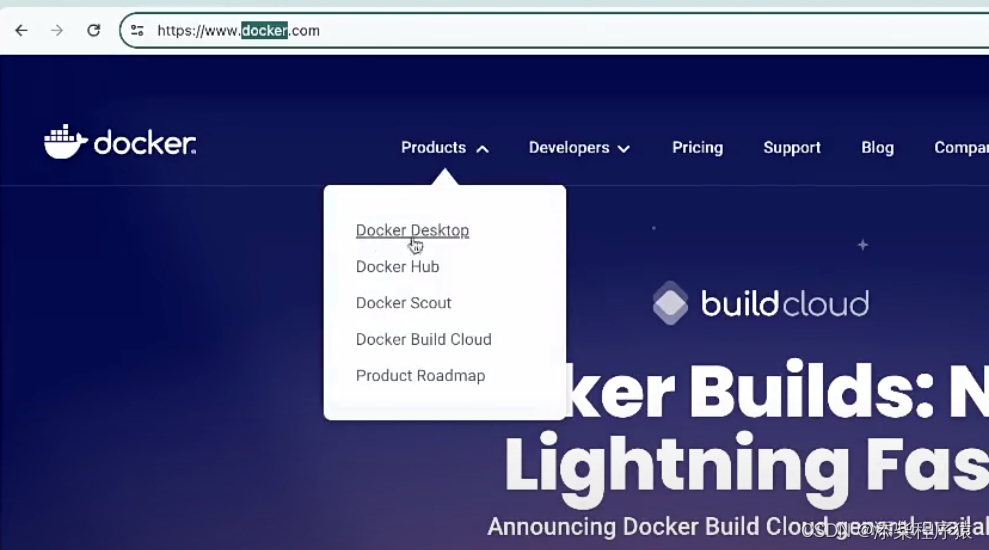Screen dimensions: 989x550
Task: Collapse the Products menu chevron
Action: [x=483, y=149]
